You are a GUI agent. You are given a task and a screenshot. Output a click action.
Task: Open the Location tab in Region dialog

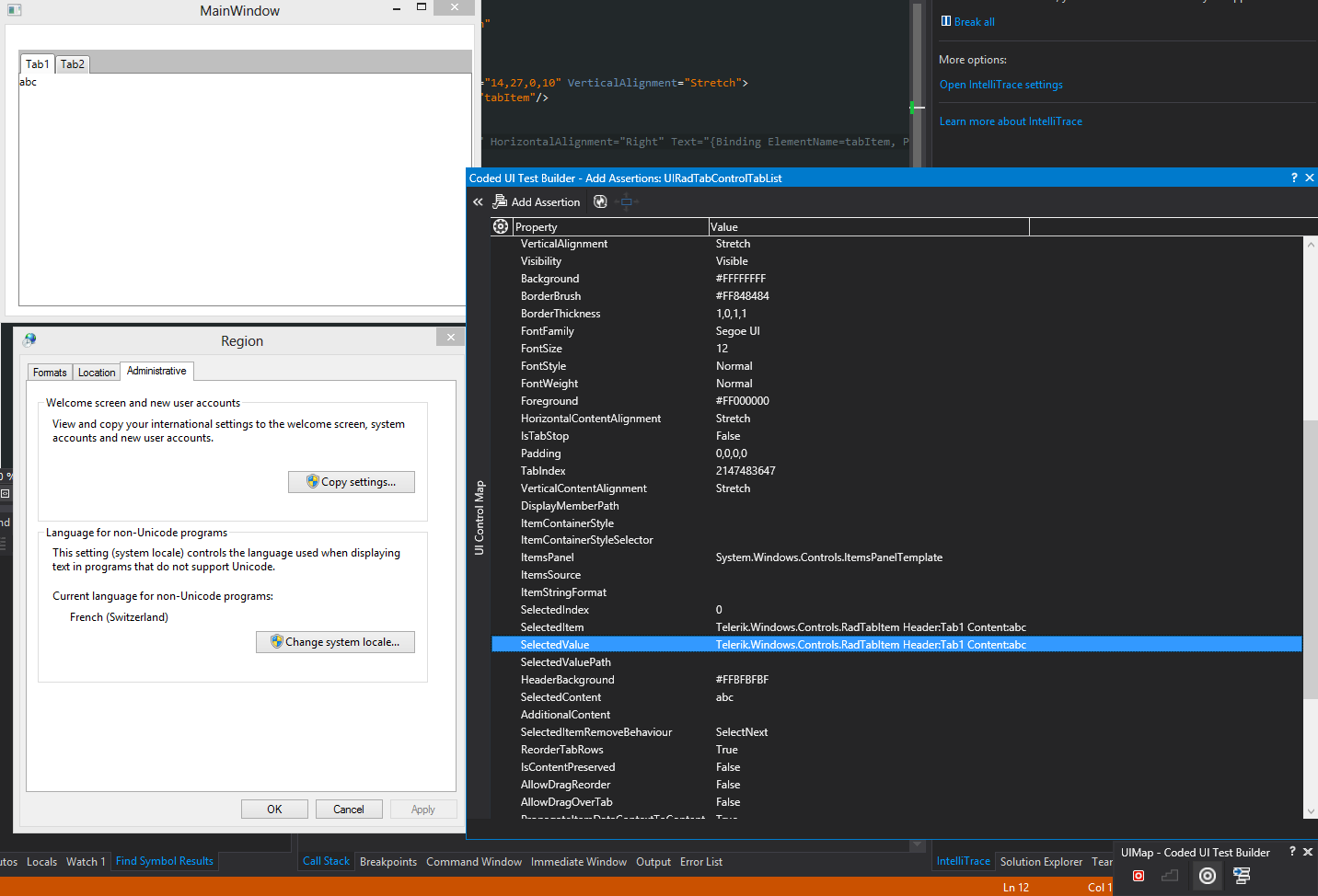tap(97, 373)
